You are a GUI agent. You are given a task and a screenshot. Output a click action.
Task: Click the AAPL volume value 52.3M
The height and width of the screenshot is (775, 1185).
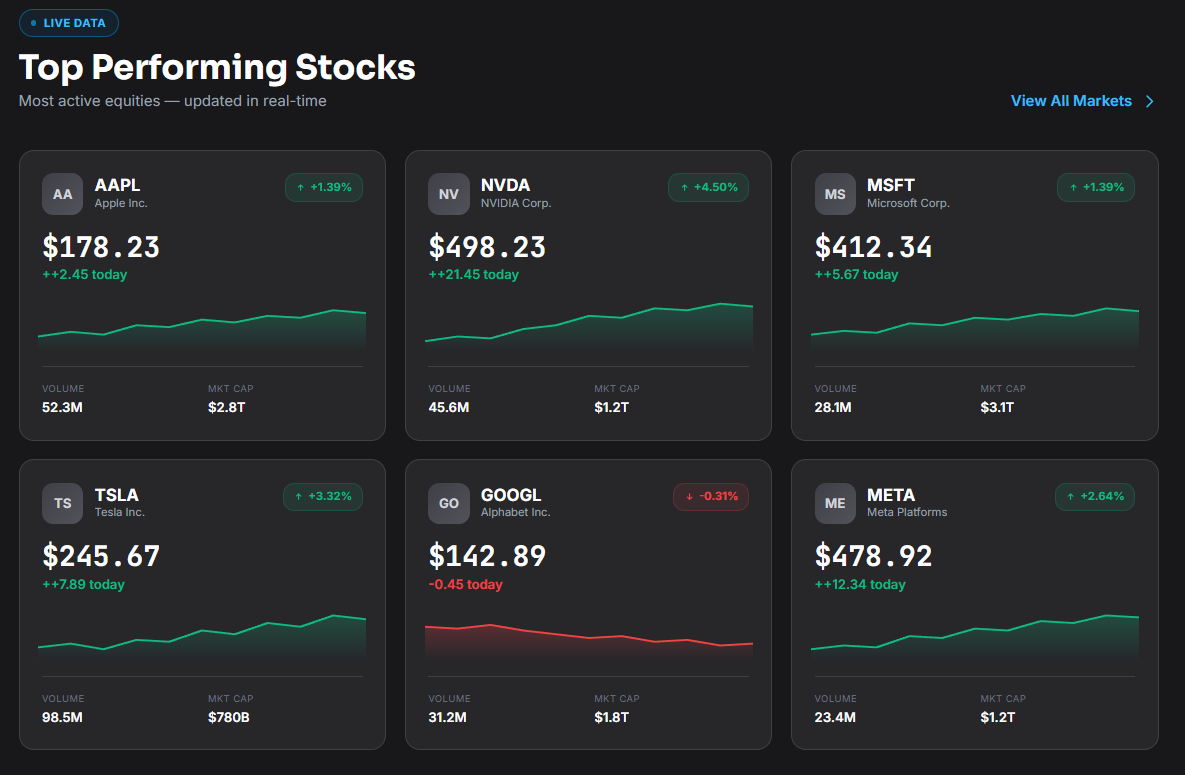click(x=63, y=408)
